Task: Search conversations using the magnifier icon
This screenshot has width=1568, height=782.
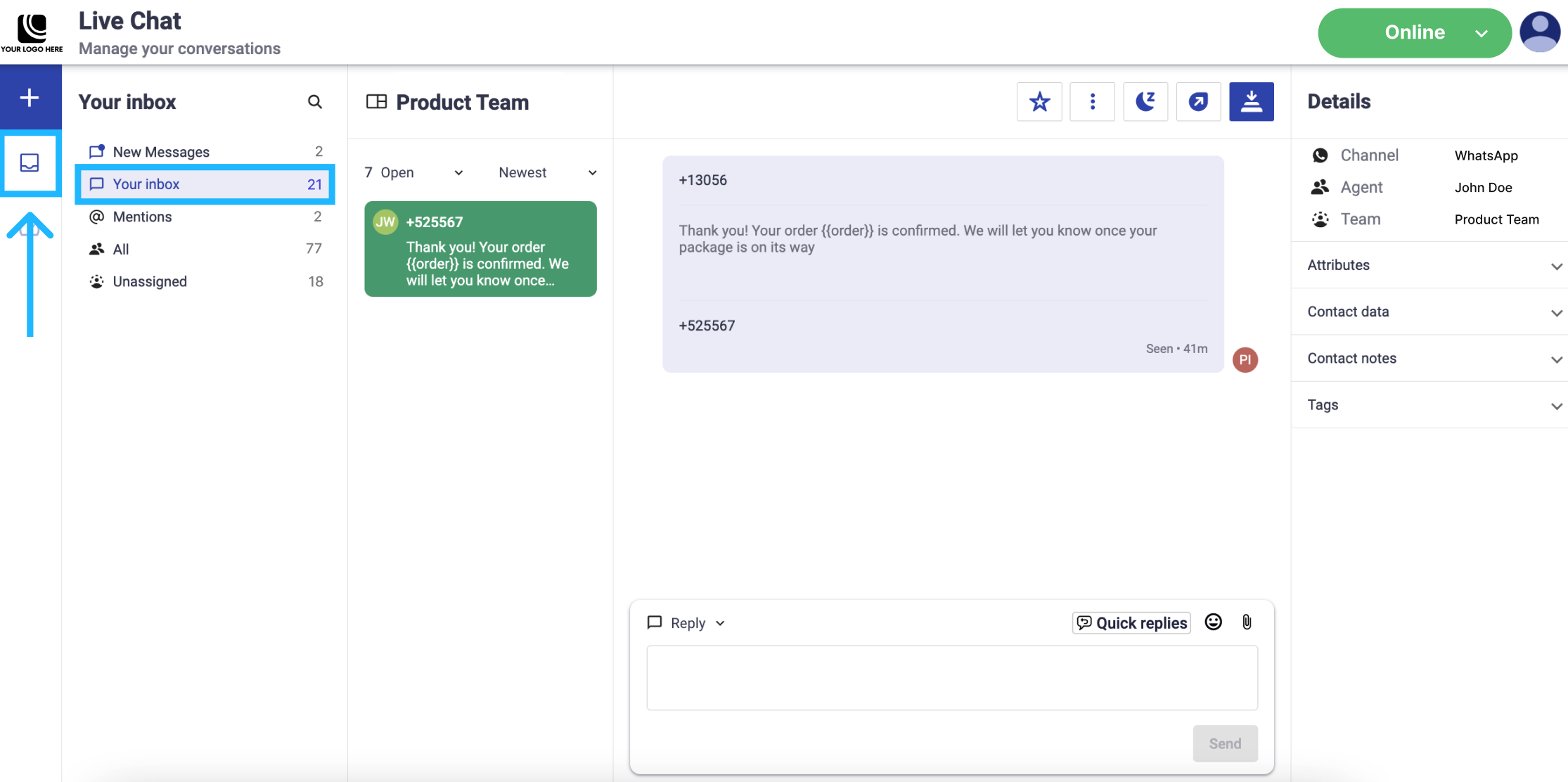Action: (314, 102)
